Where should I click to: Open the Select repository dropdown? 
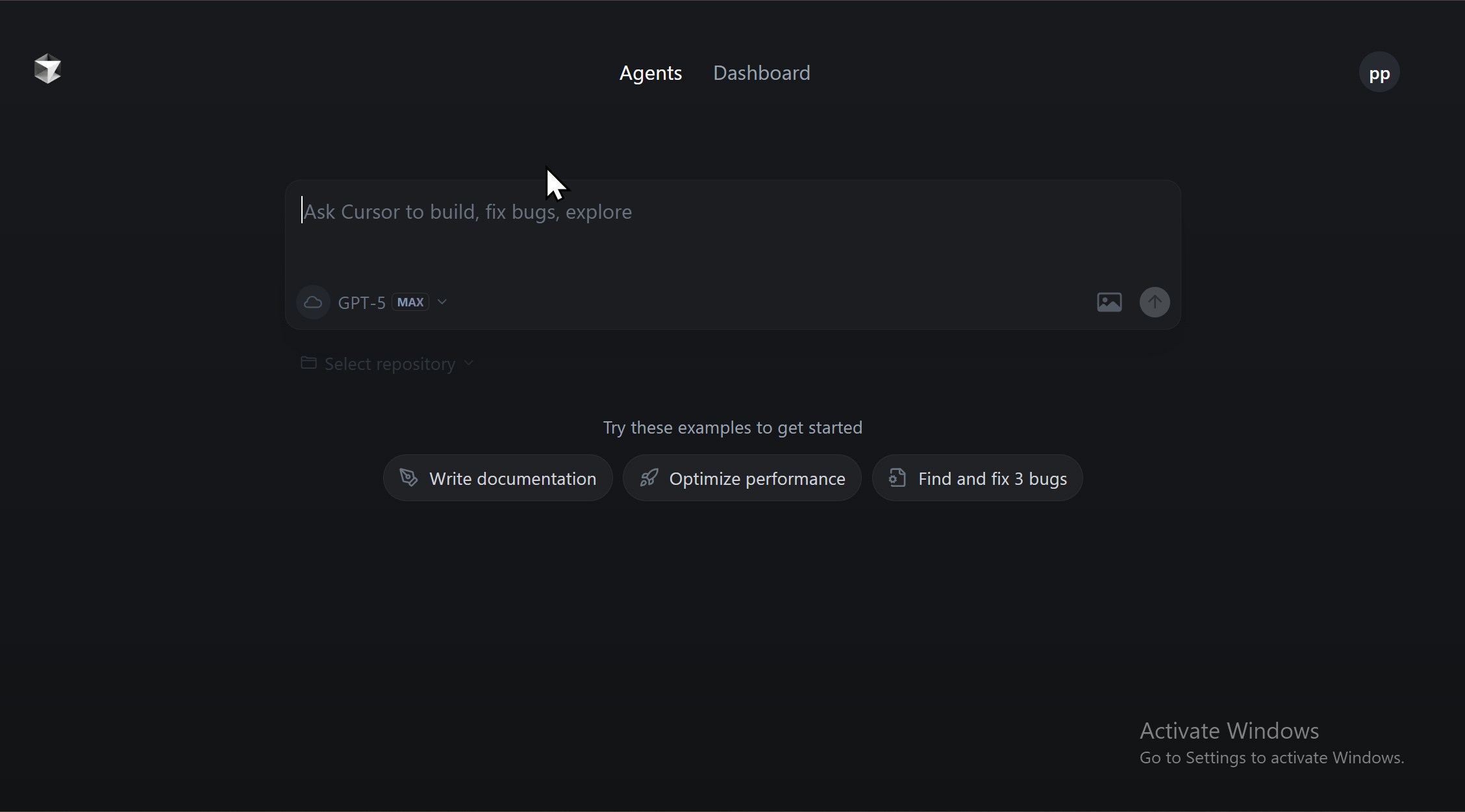(x=390, y=364)
